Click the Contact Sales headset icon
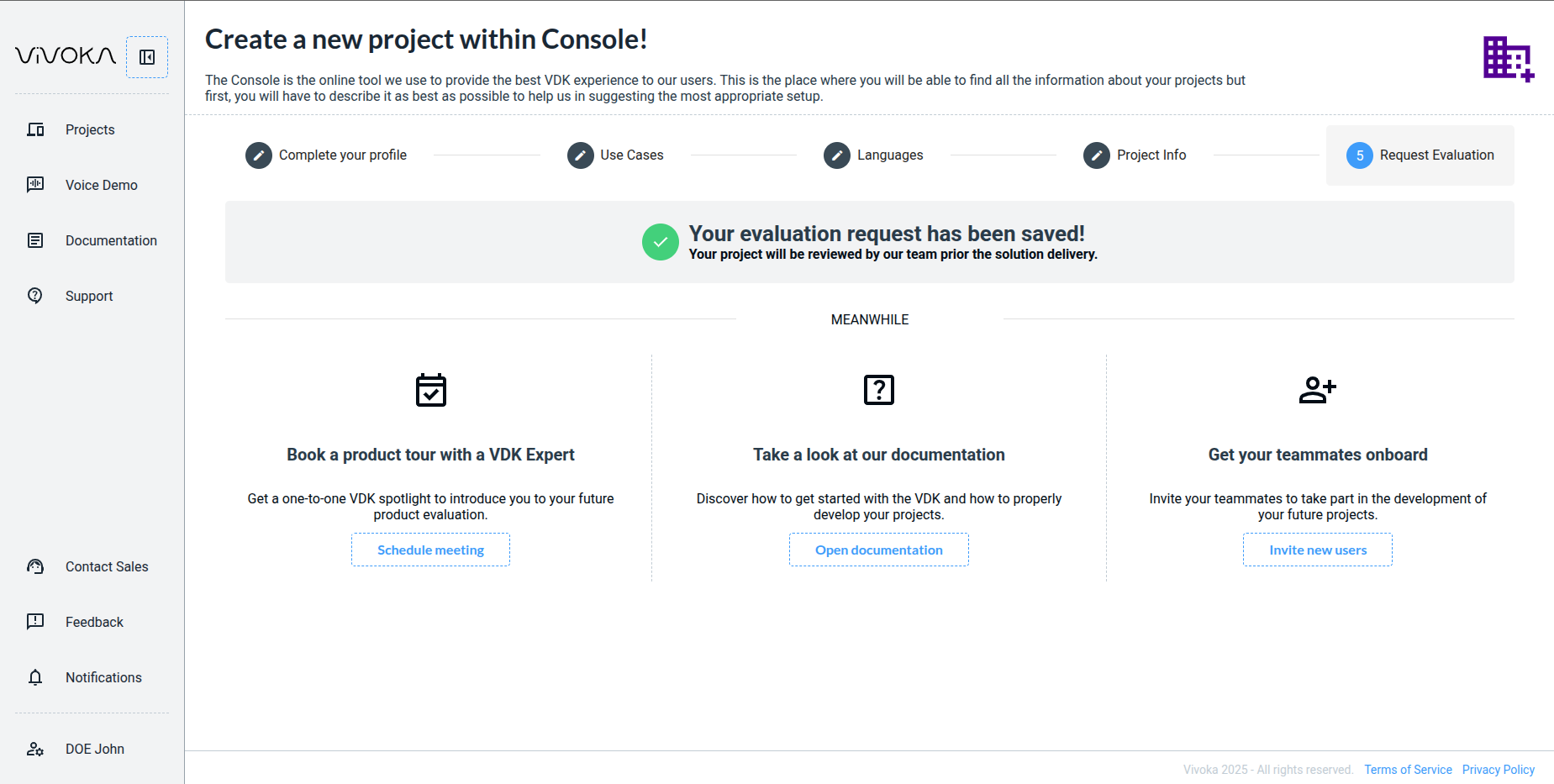This screenshot has width=1554, height=784. point(35,566)
